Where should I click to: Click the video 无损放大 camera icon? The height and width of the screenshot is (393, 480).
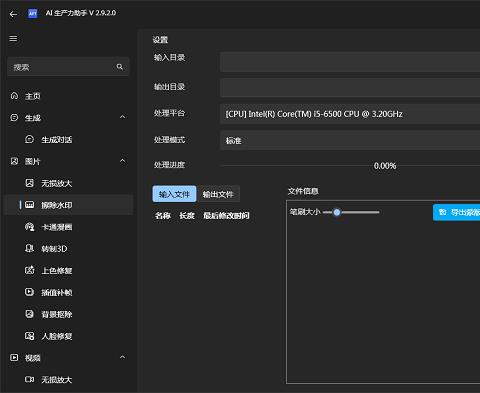29,379
